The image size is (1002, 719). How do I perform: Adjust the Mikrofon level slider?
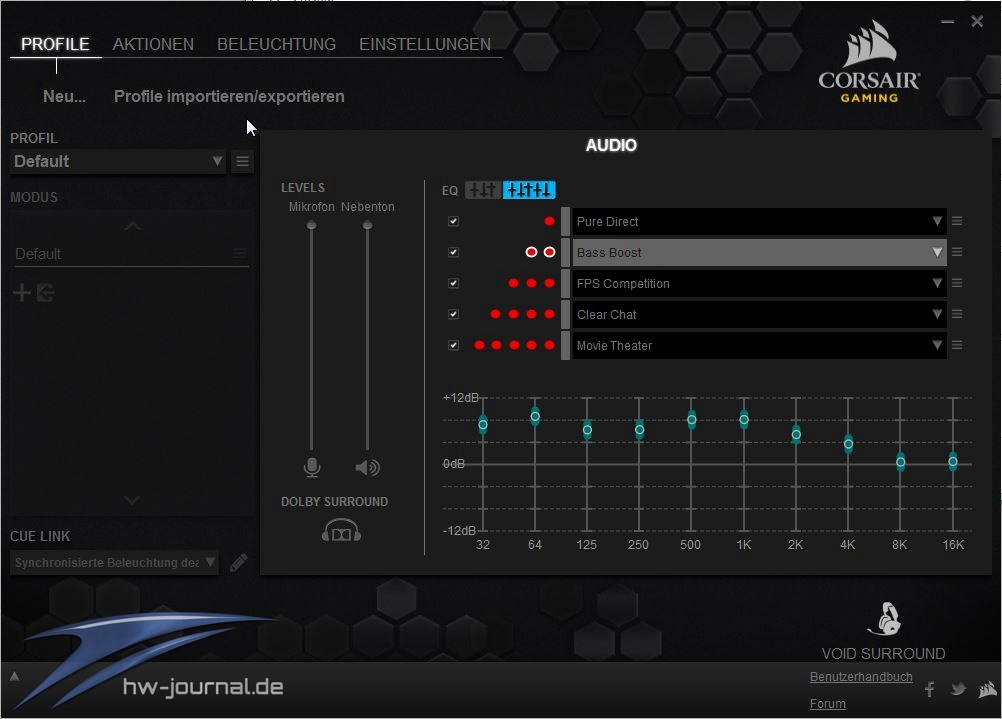tap(311, 225)
